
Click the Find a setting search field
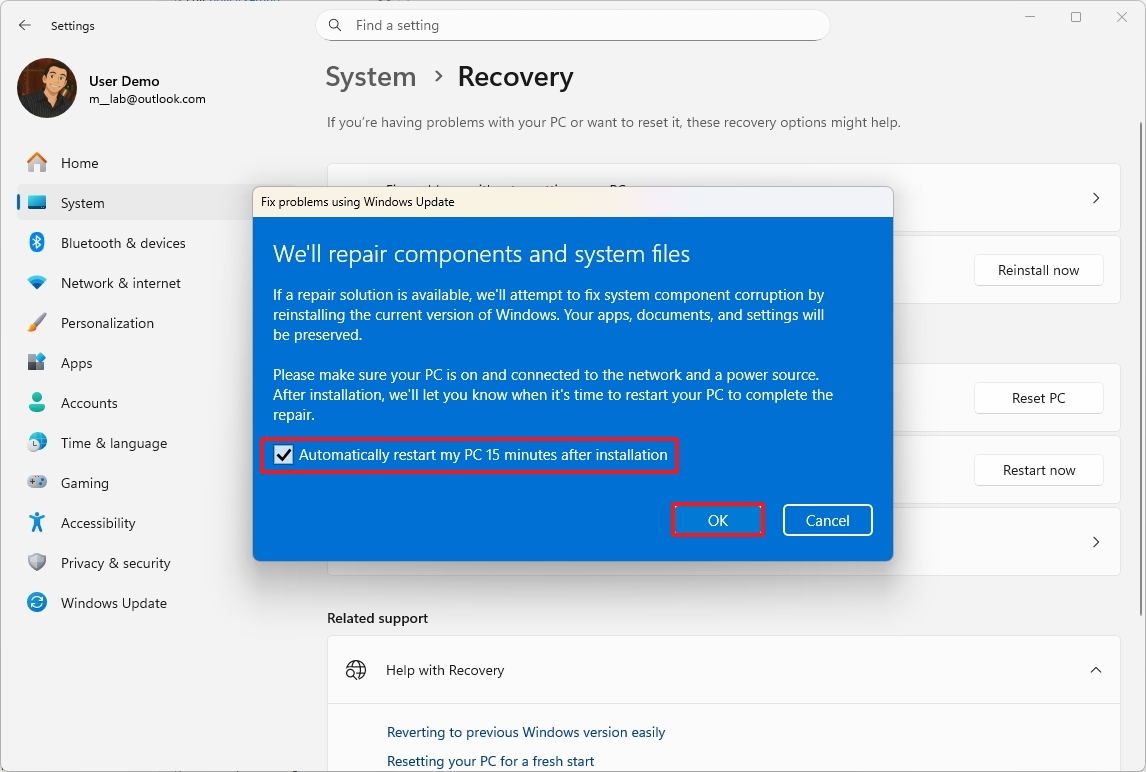coord(572,25)
